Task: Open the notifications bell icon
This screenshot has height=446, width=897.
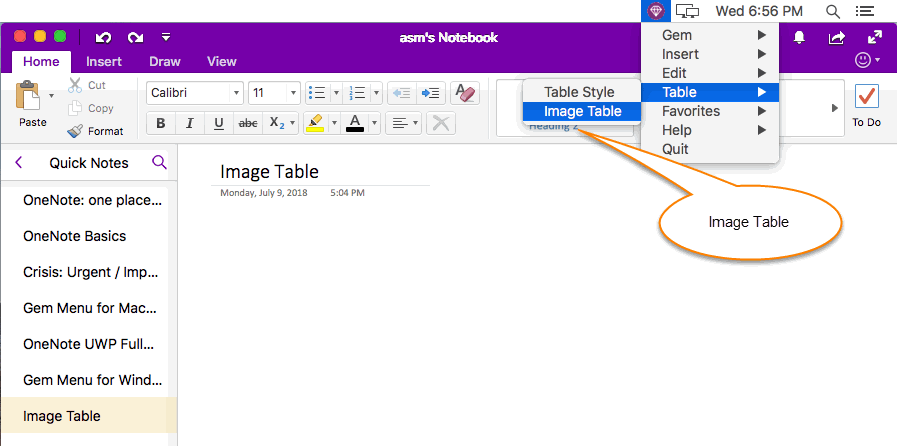Action: (x=799, y=38)
